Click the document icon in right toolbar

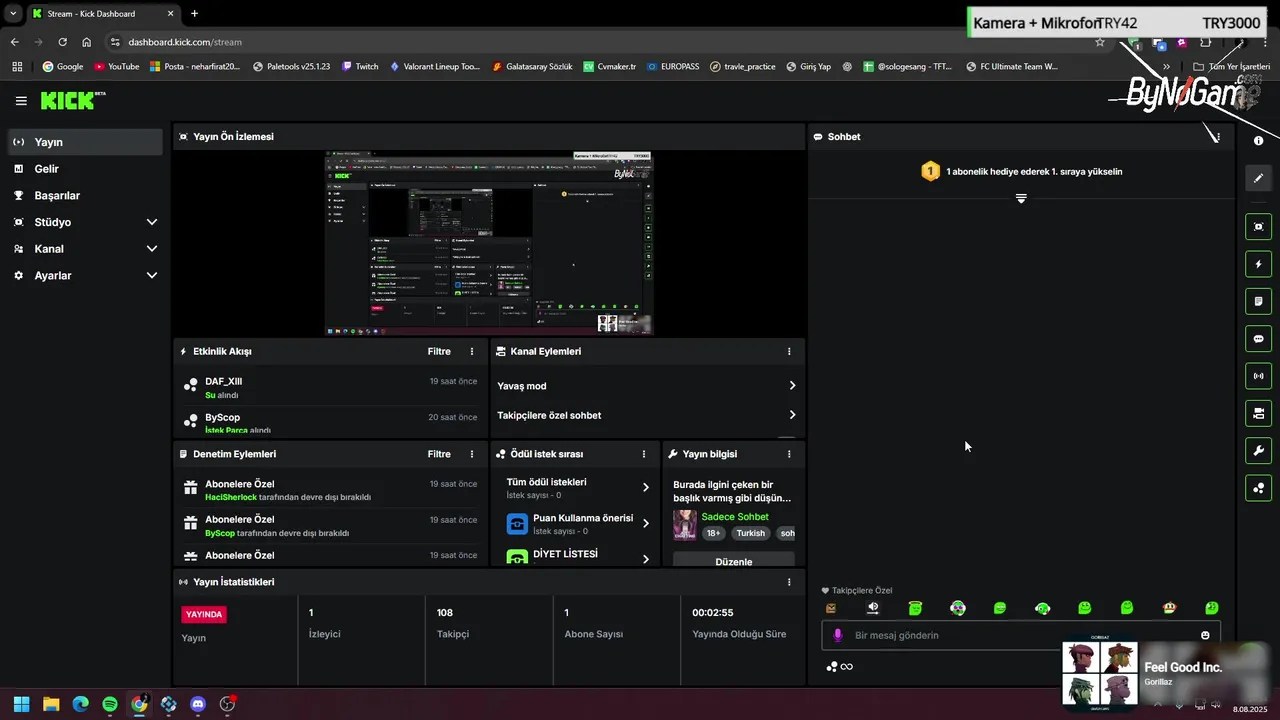[x=1258, y=301]
